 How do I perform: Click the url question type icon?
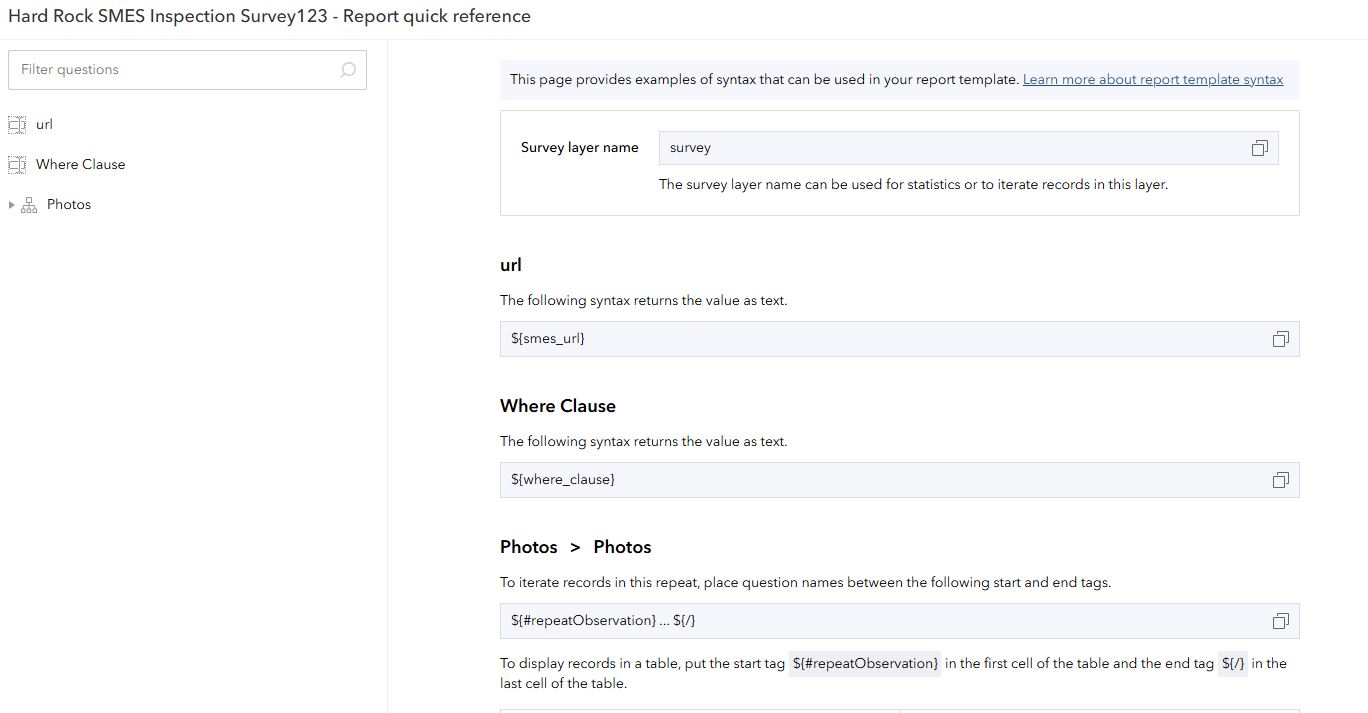16,125
